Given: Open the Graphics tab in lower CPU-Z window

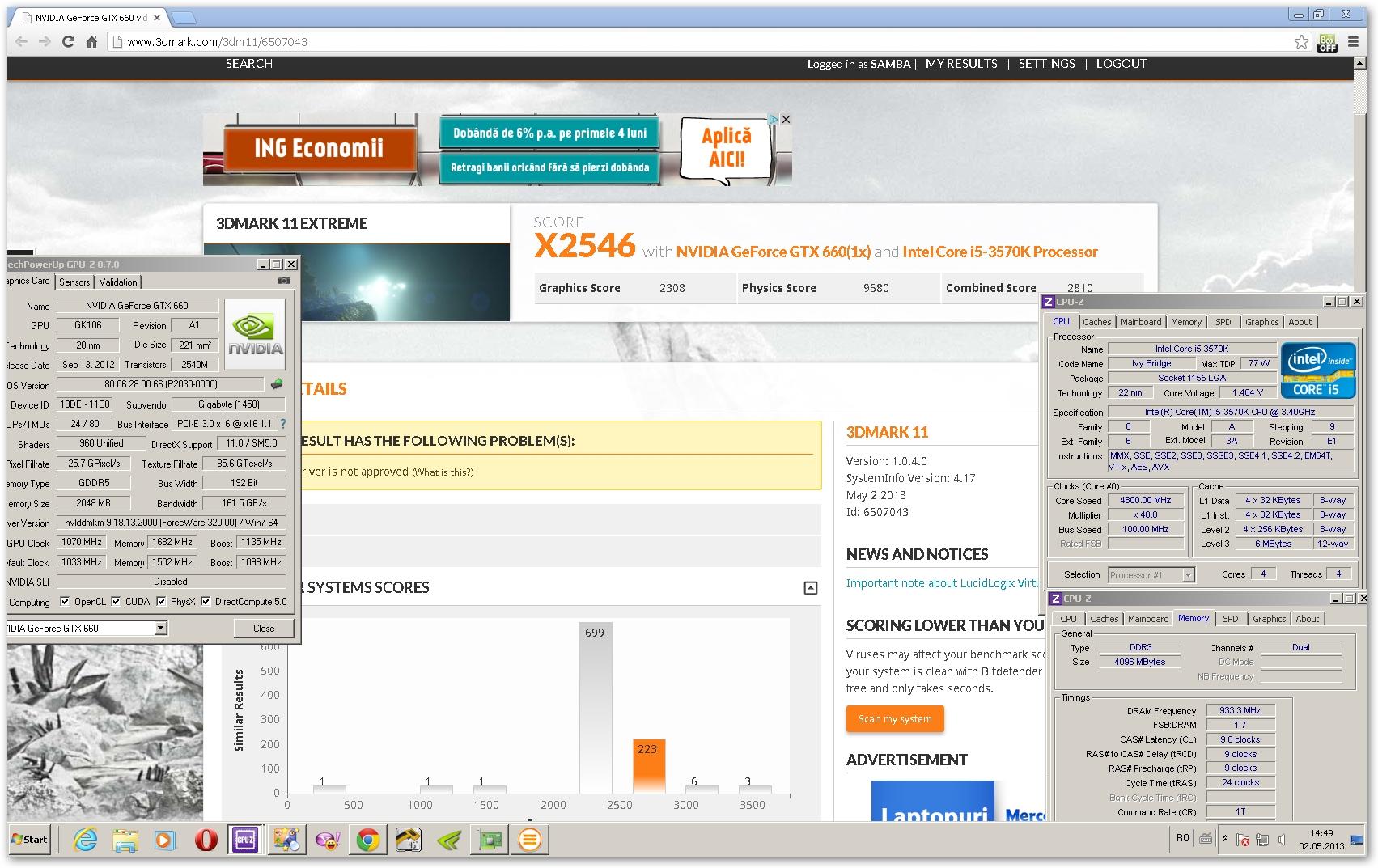Looking at the screenshot, I should click(x=1269, y=619).
